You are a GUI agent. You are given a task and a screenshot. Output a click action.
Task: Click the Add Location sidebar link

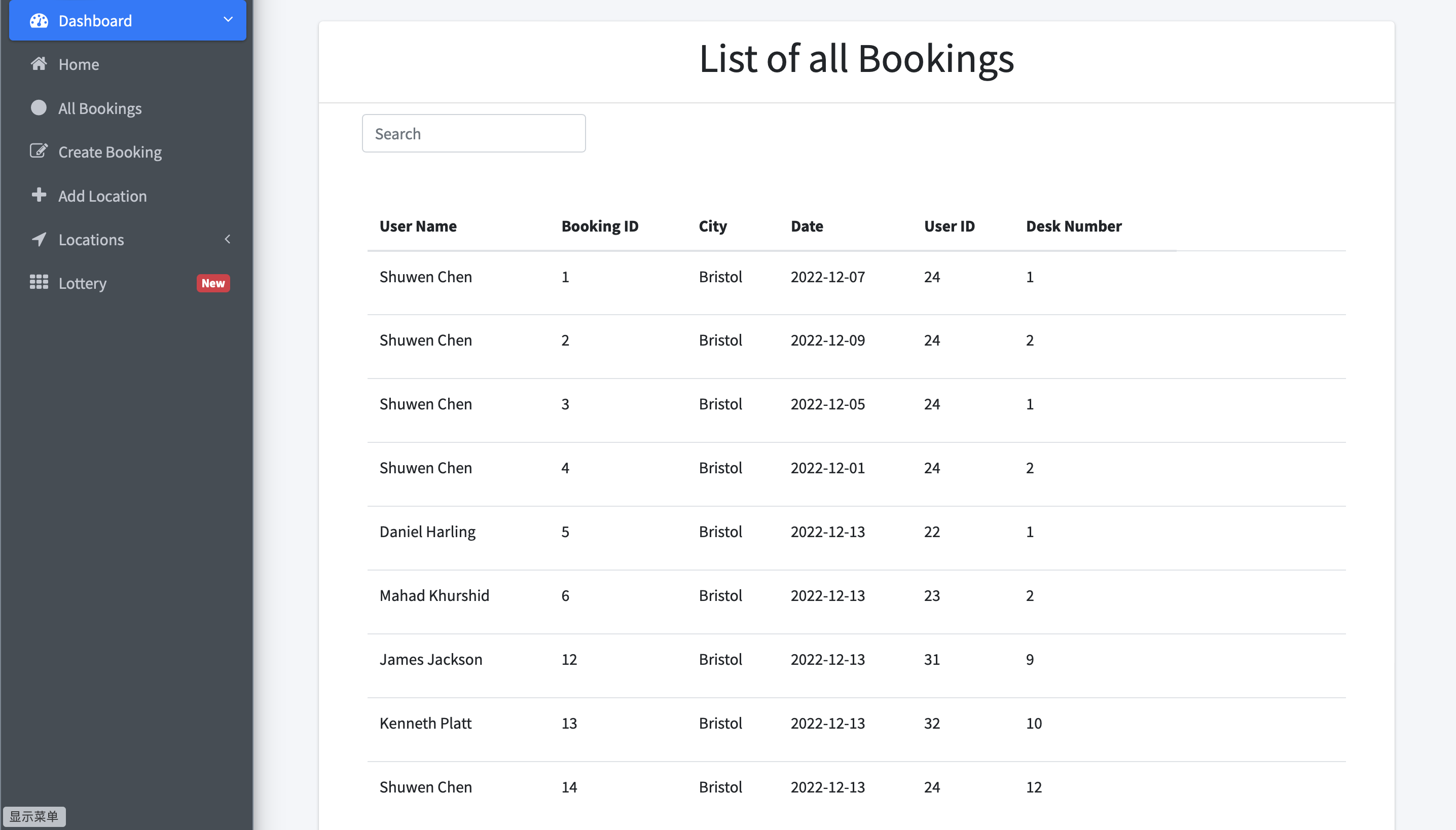point(101,195)
